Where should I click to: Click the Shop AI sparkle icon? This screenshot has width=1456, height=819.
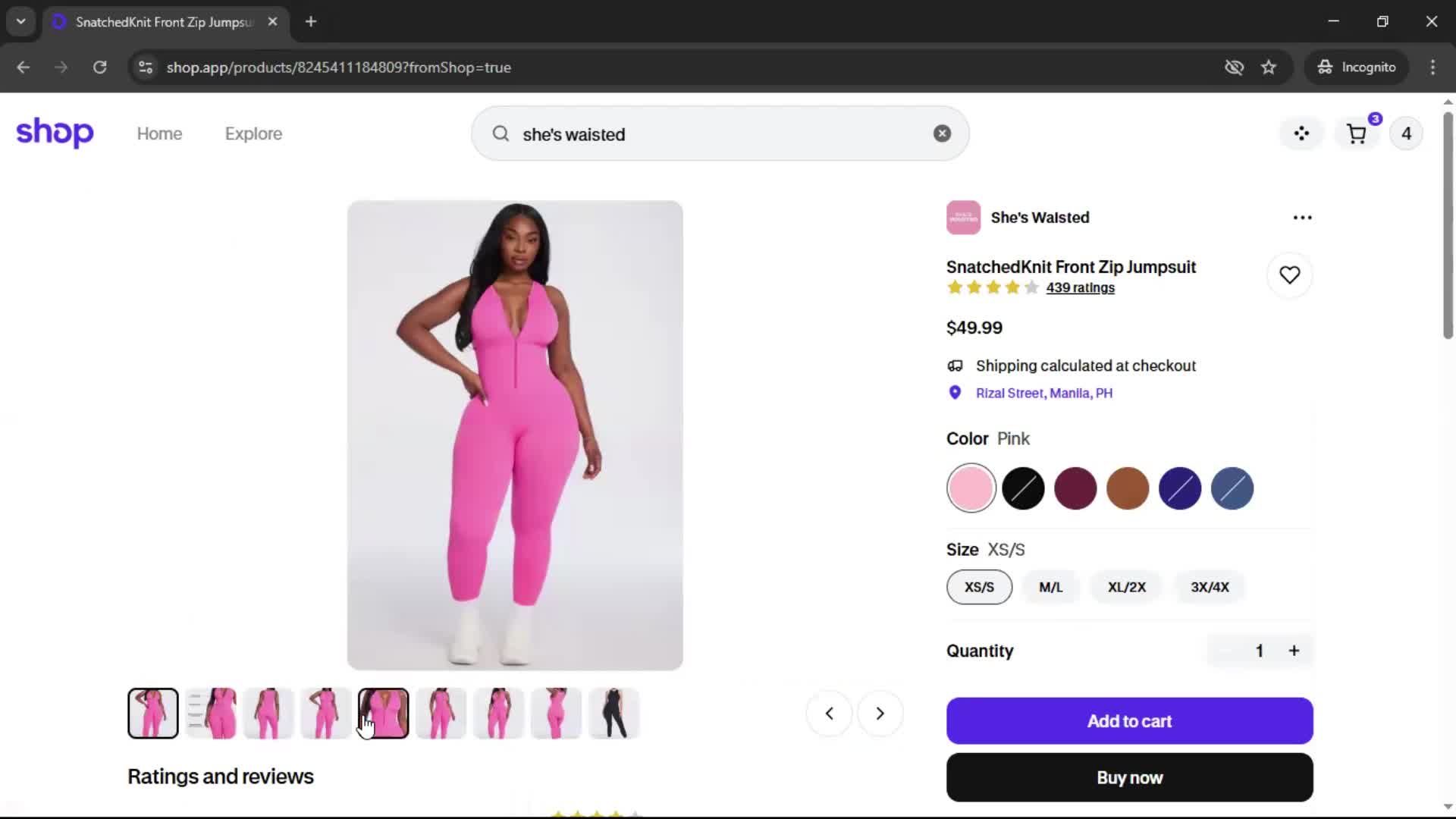[1301, 133]
